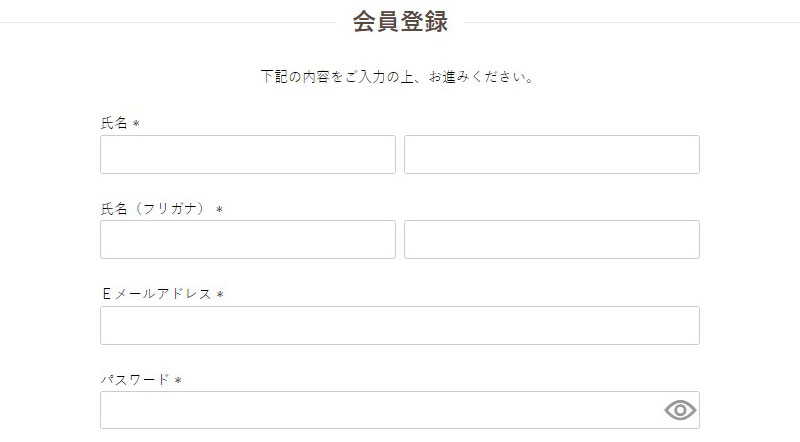Click the 氏名（フリガナ）label
This screenshot has height=442, width=800.
[x=154, y=209]
